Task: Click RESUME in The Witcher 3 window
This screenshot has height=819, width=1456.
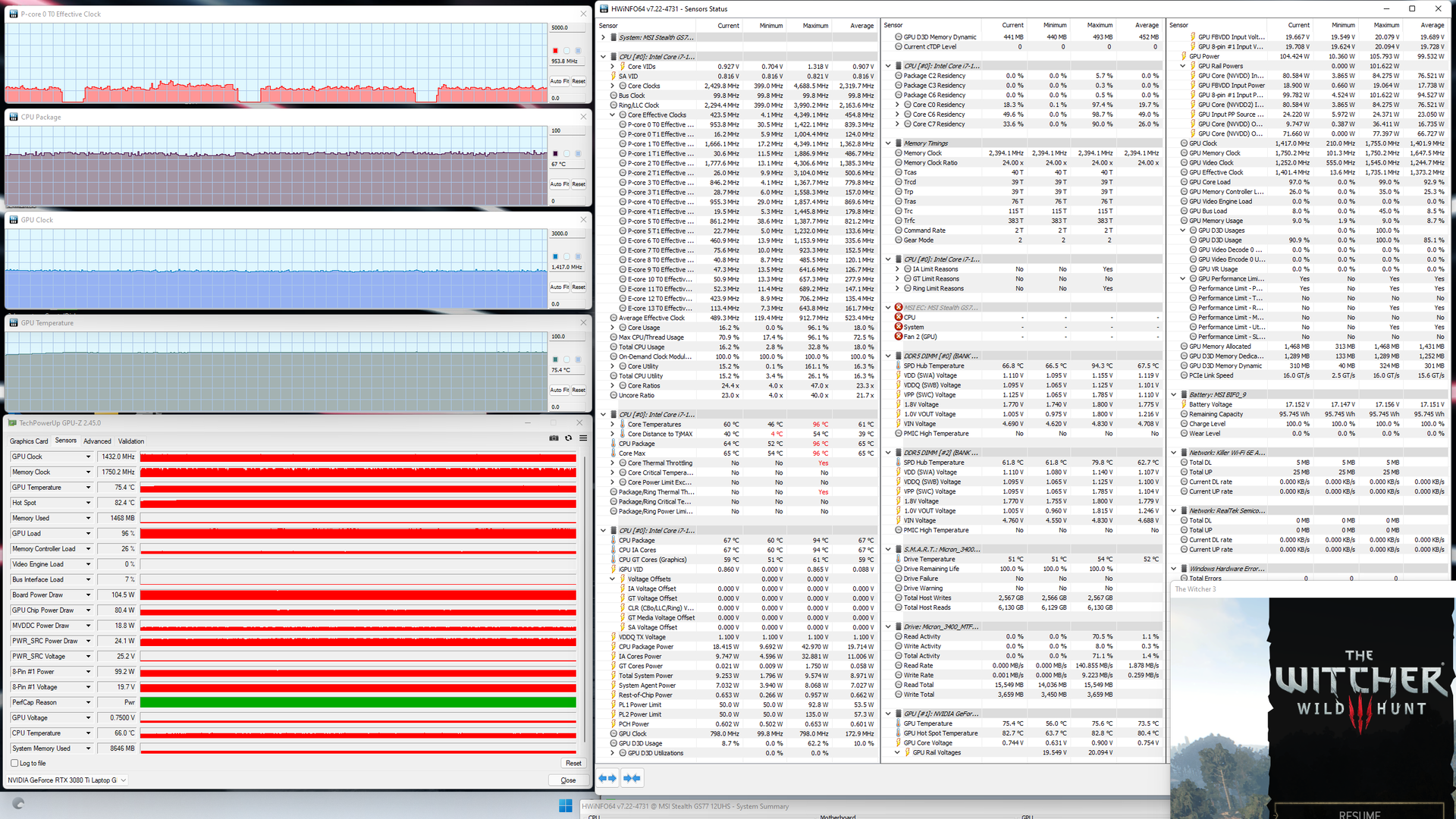Action: (x=1359, y=814)
